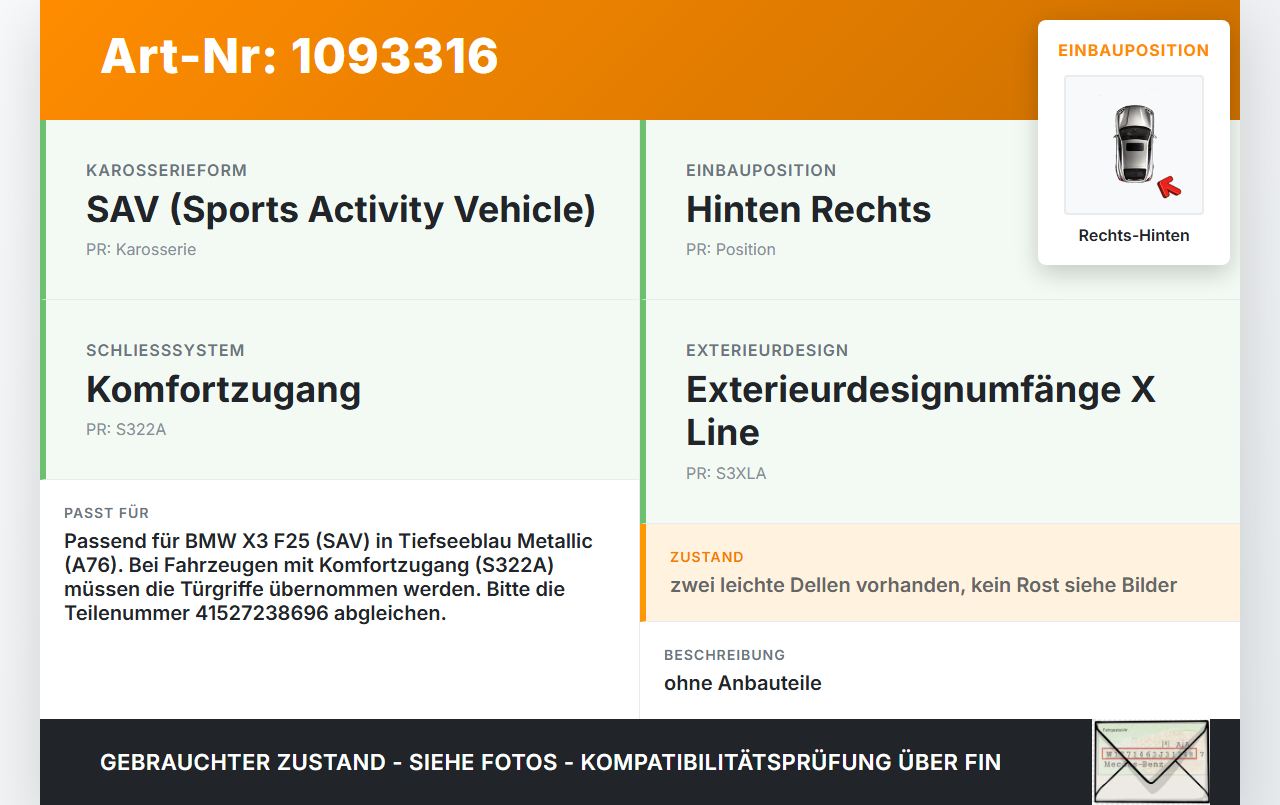
Task: Click the 'BESCHREIBUNG' label
Action: [x=725, y=655]
